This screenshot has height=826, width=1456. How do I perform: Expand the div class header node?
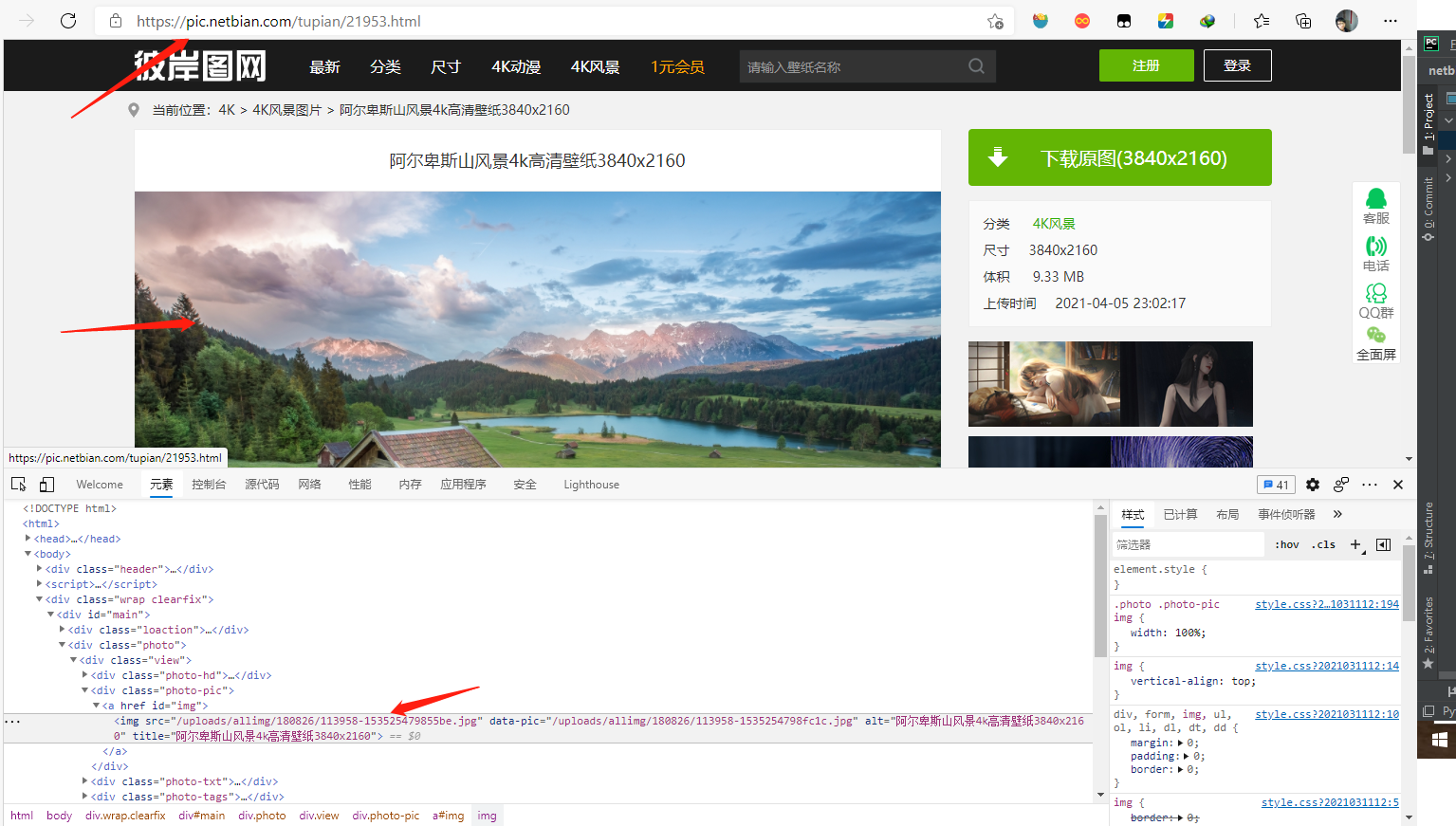pos(39,569)
